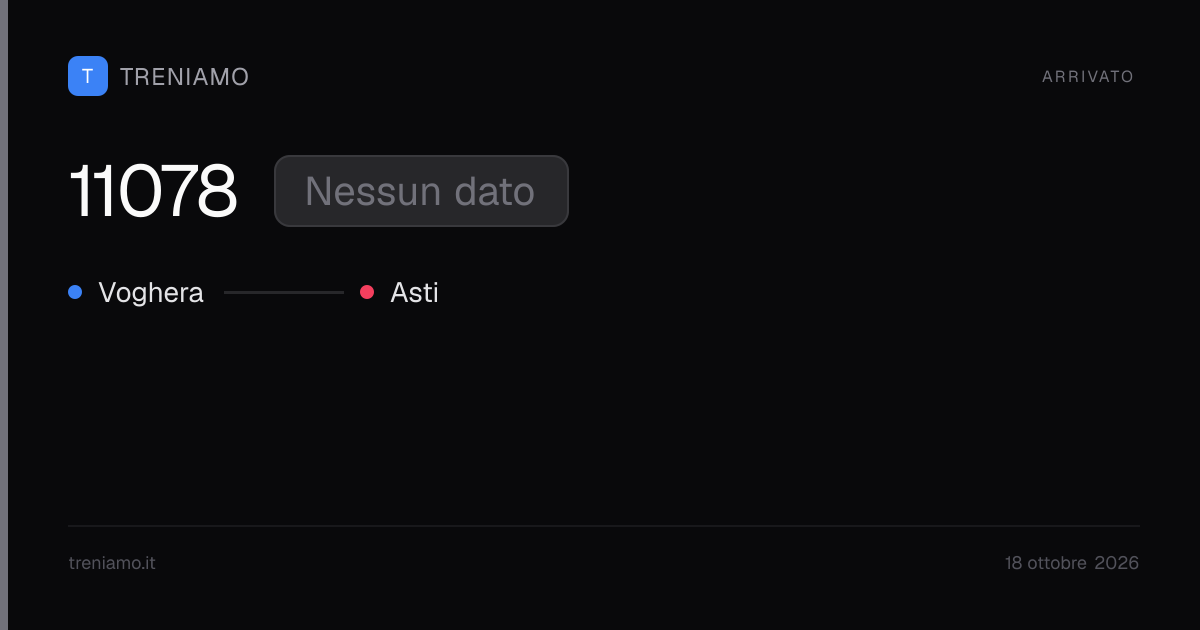The height and width of the screenshot is (630, 1200).
Task: Select the red Asti destination dot
Action: click(367, 292)
